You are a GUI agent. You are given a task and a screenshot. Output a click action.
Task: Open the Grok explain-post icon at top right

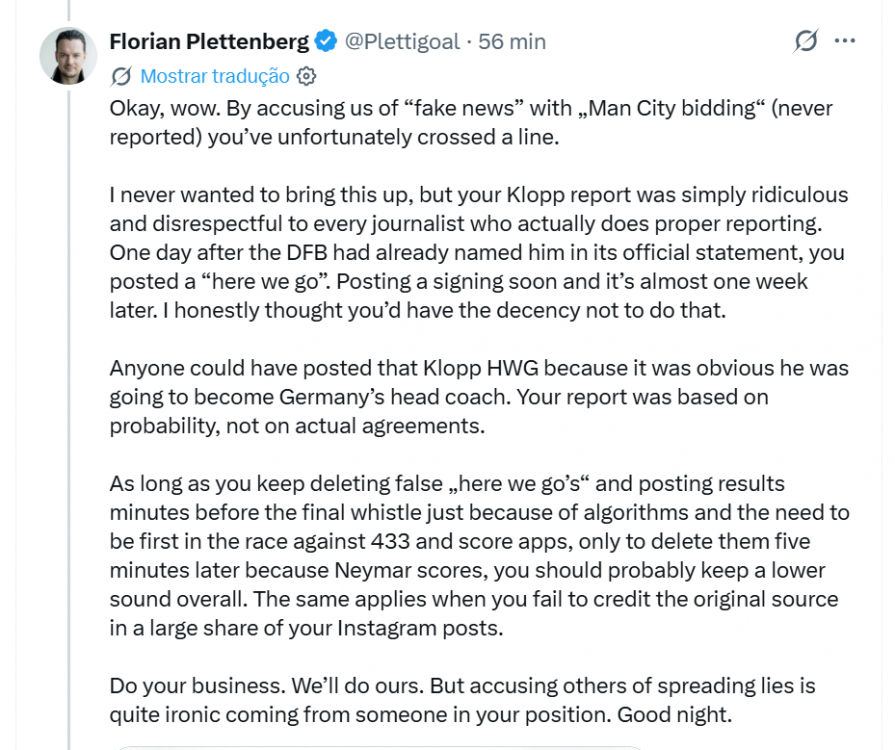pyautogui.click(x=805, y=41)
